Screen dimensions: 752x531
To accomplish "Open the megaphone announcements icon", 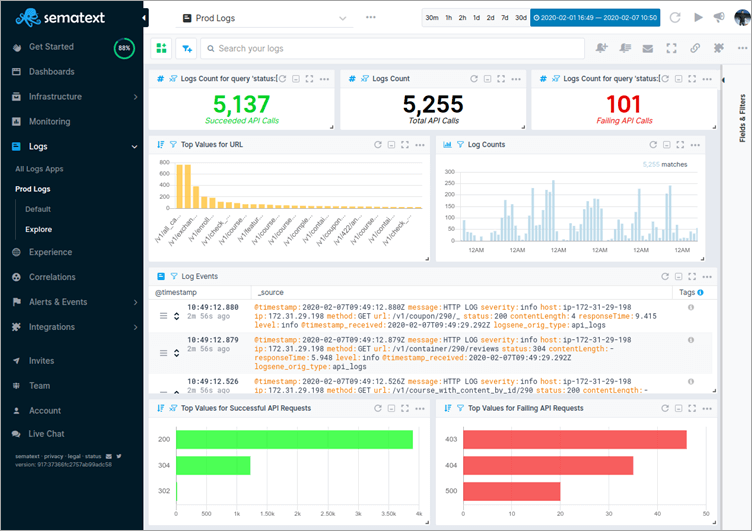I will (x=719, y=18).
